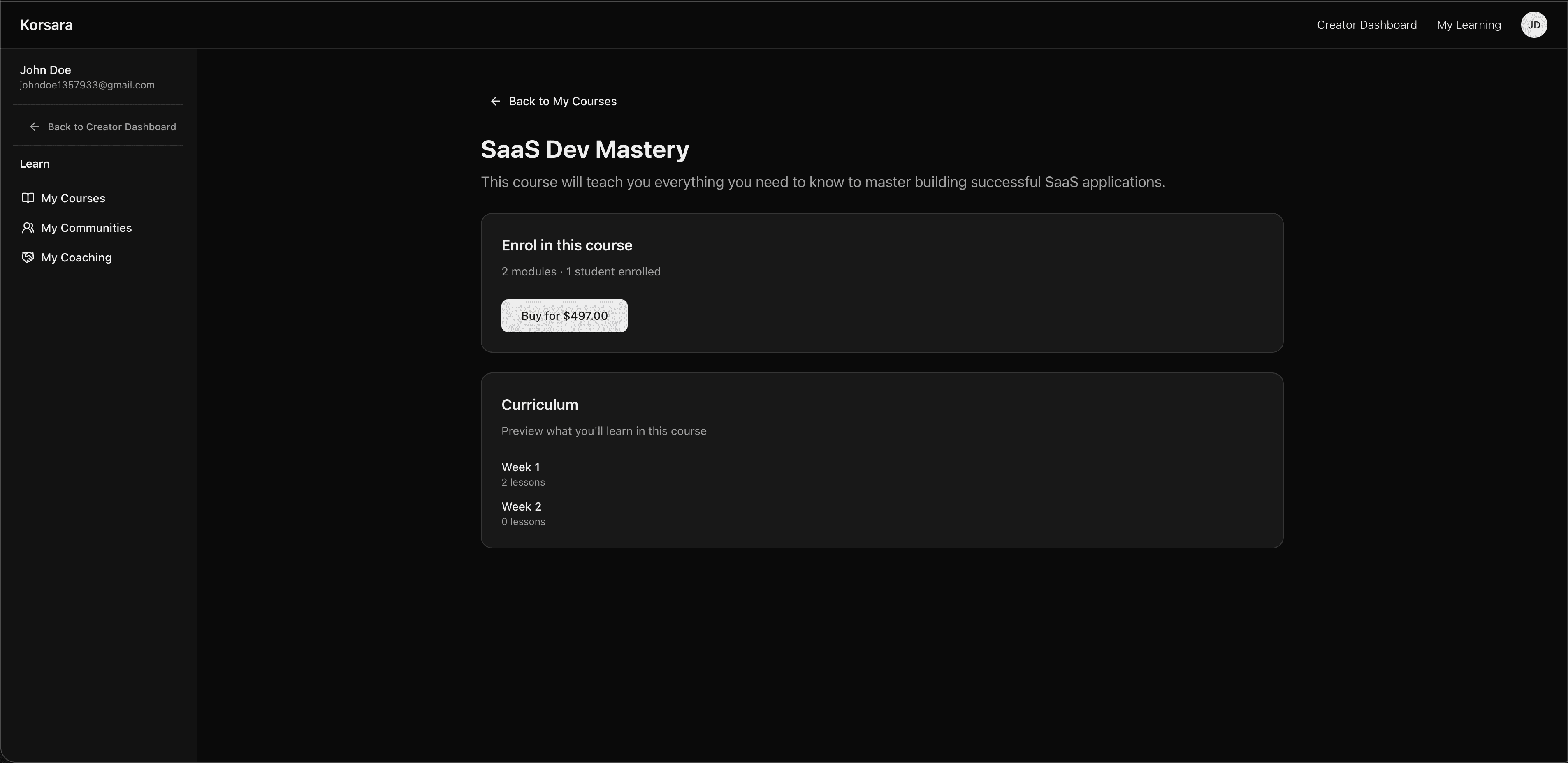Select the My Coaching handshake icon

[28, 257]
